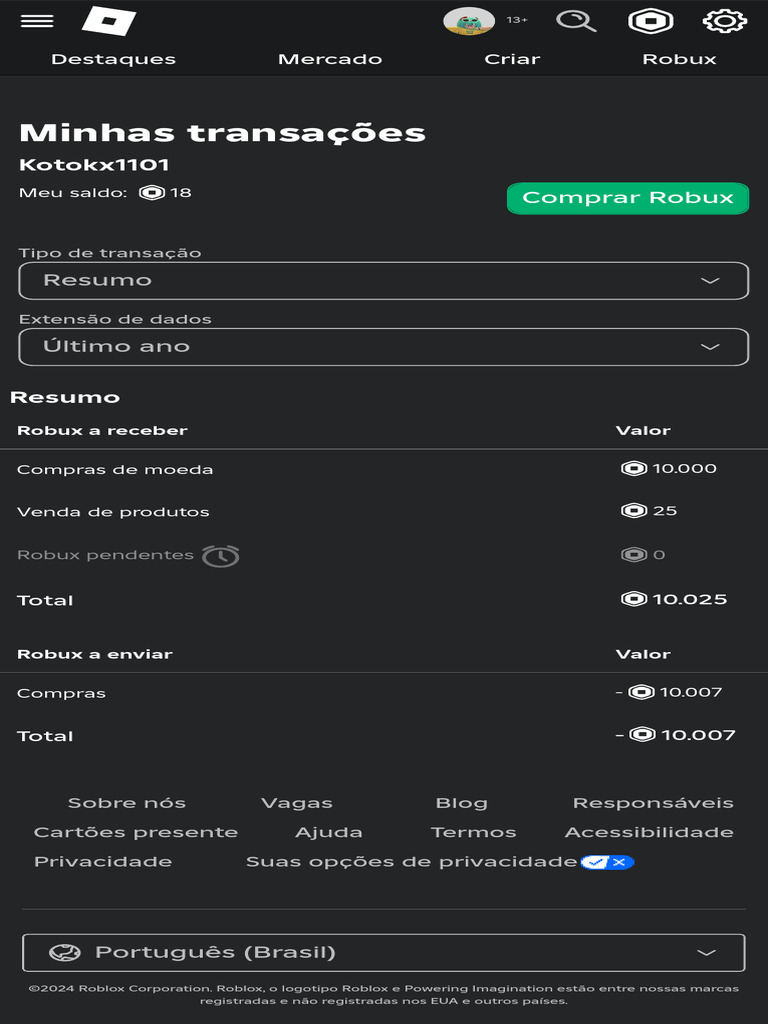The image size is (768, 1024).
Task: Open the profile avatar picture
Action: [469, 21]
